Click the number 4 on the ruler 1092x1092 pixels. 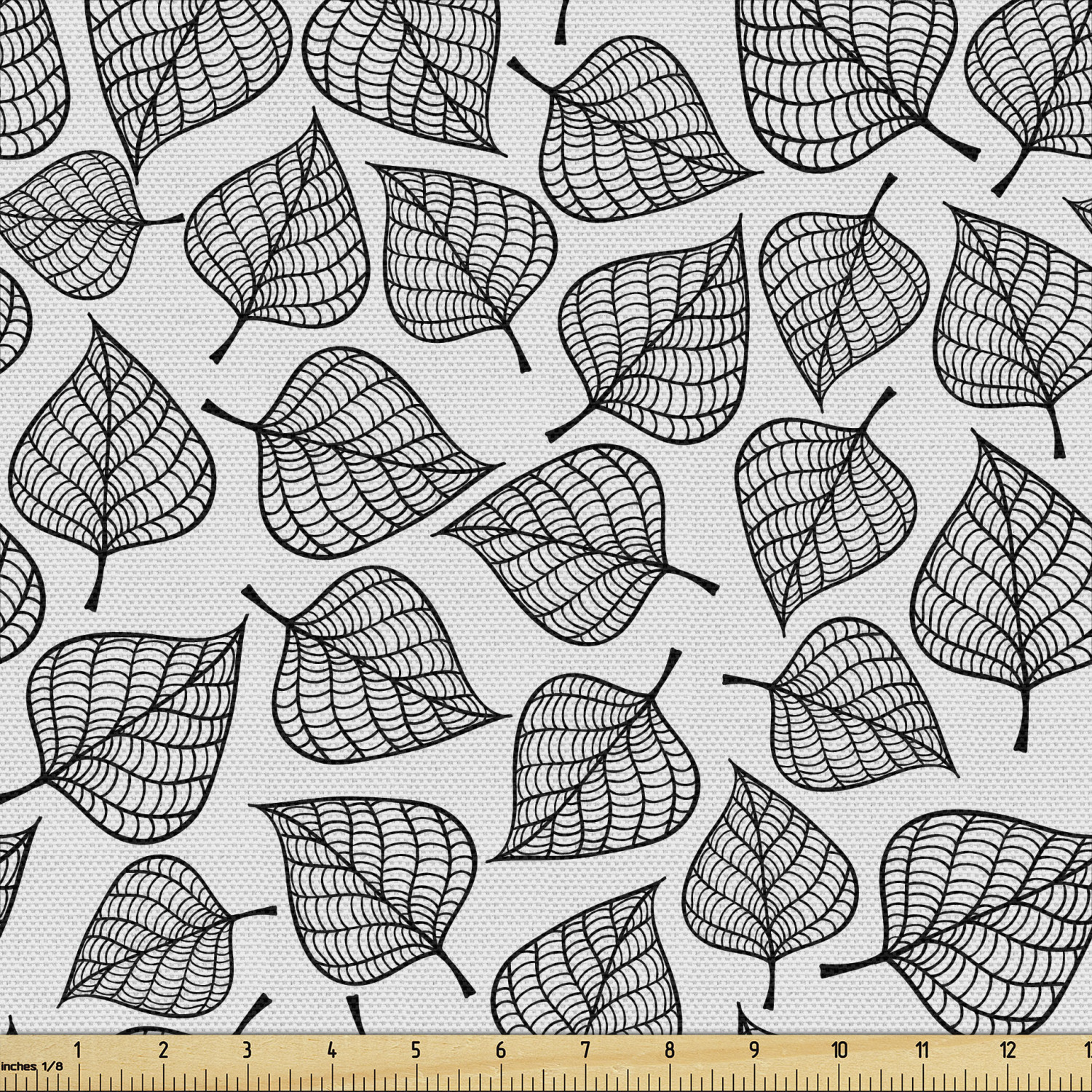[x=332, y=1050]
